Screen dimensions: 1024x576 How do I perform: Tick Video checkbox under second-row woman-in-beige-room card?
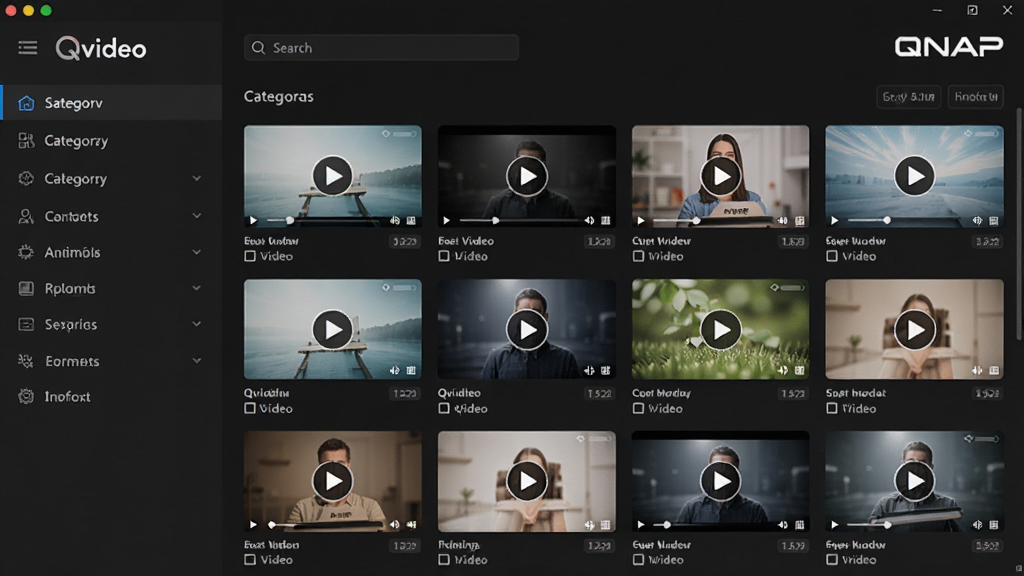[x=831, y=408]
